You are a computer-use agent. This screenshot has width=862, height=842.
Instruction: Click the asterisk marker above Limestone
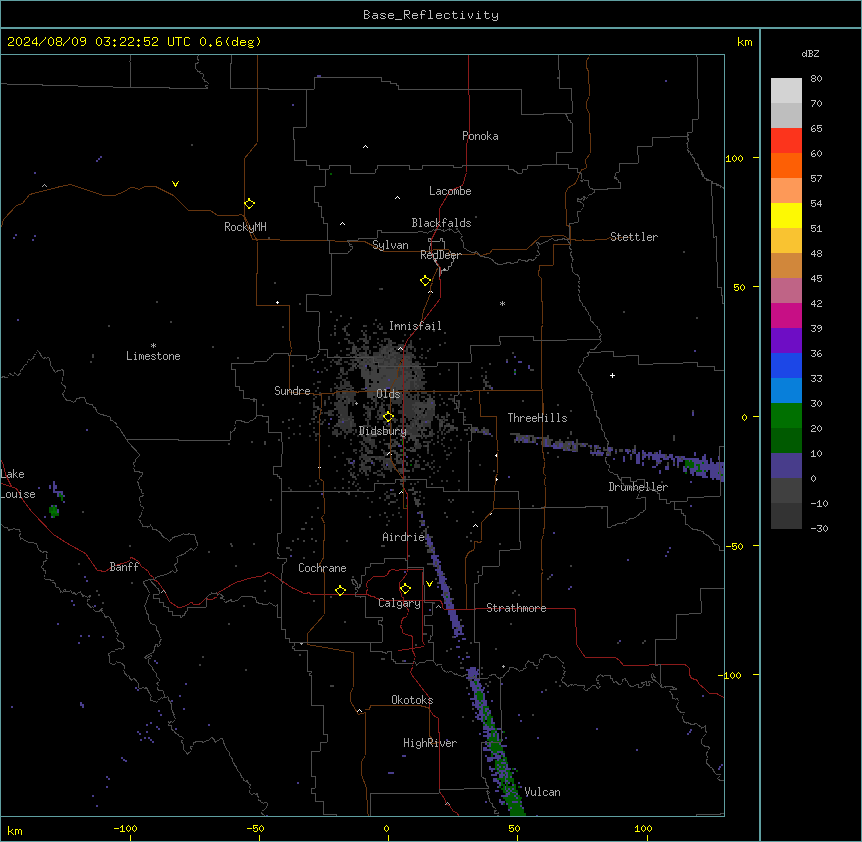(x=153, y=346)
